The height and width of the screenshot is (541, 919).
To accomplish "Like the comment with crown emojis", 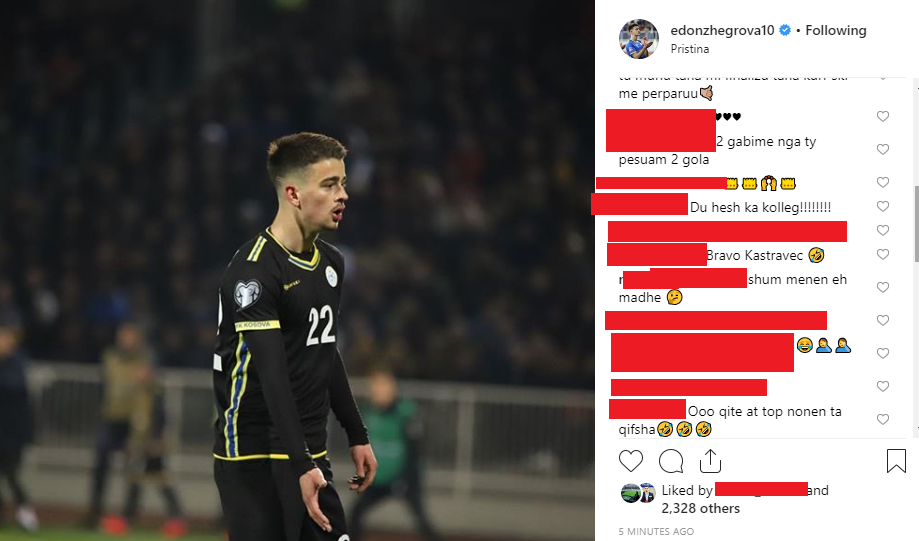I will [883, 182].
